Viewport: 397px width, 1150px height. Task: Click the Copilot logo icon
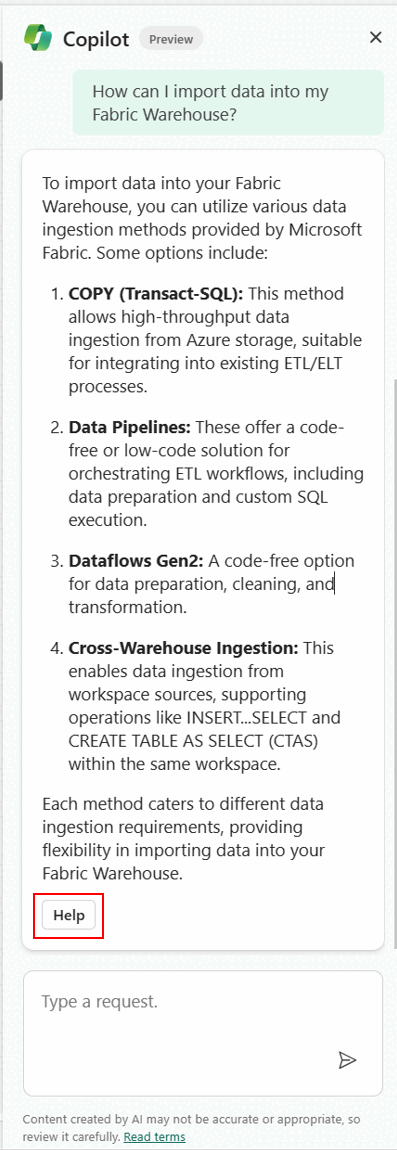[37, 37]
